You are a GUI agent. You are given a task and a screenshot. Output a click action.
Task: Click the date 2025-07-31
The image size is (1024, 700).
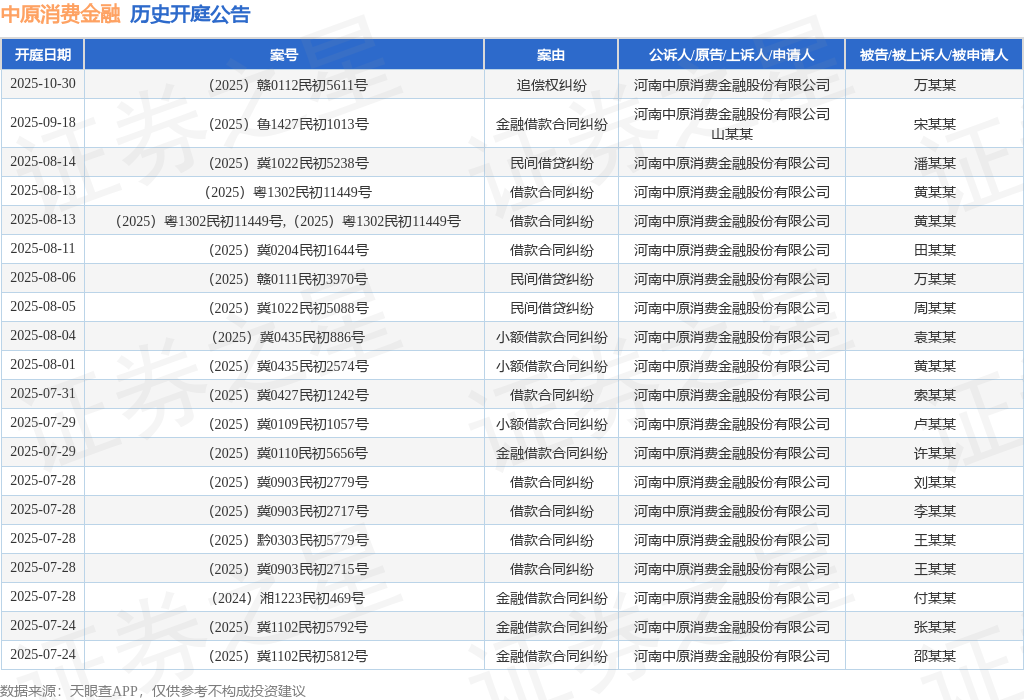[x=42, y=394]
